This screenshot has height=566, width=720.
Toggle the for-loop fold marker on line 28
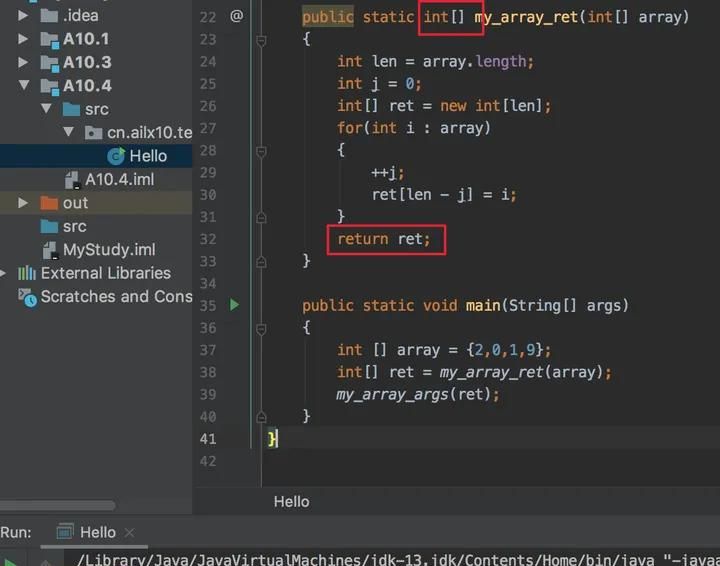point(261,150)
